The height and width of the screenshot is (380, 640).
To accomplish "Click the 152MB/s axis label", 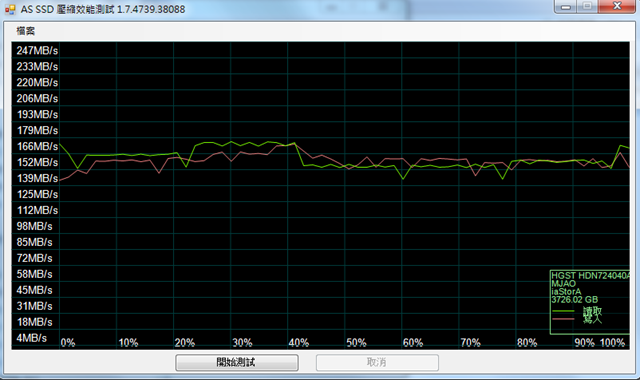I will click(37, 162).
